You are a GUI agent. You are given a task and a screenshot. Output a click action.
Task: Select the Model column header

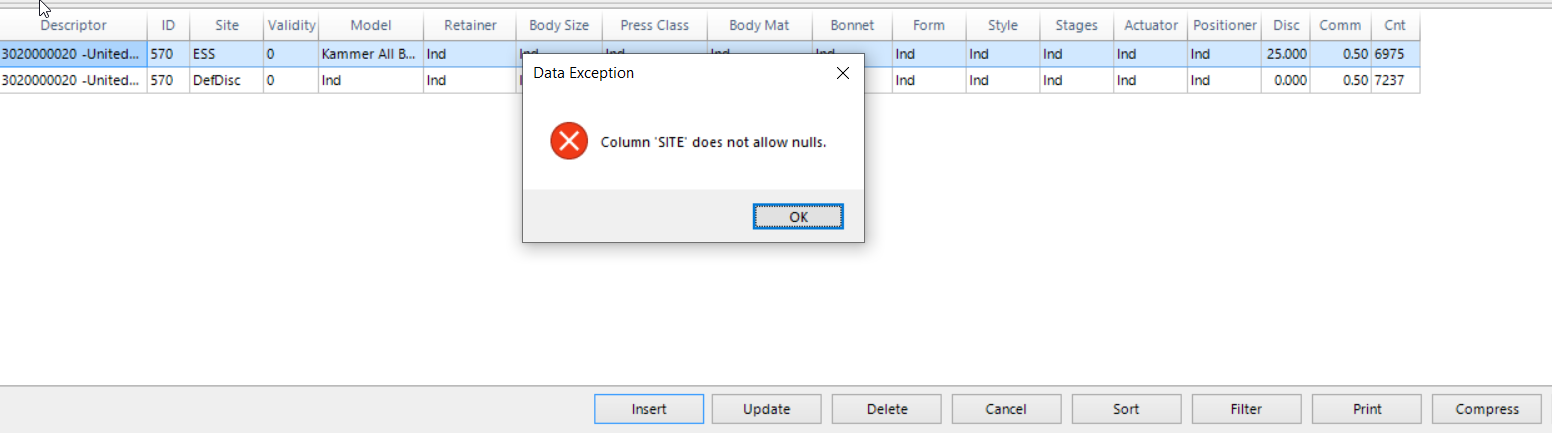point(370,25)
